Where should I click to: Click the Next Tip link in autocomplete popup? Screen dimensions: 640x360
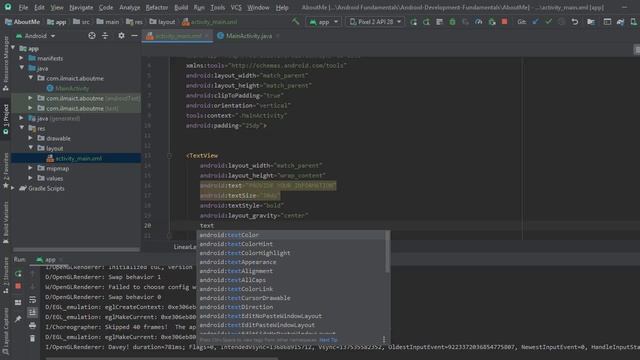[328, 340]
